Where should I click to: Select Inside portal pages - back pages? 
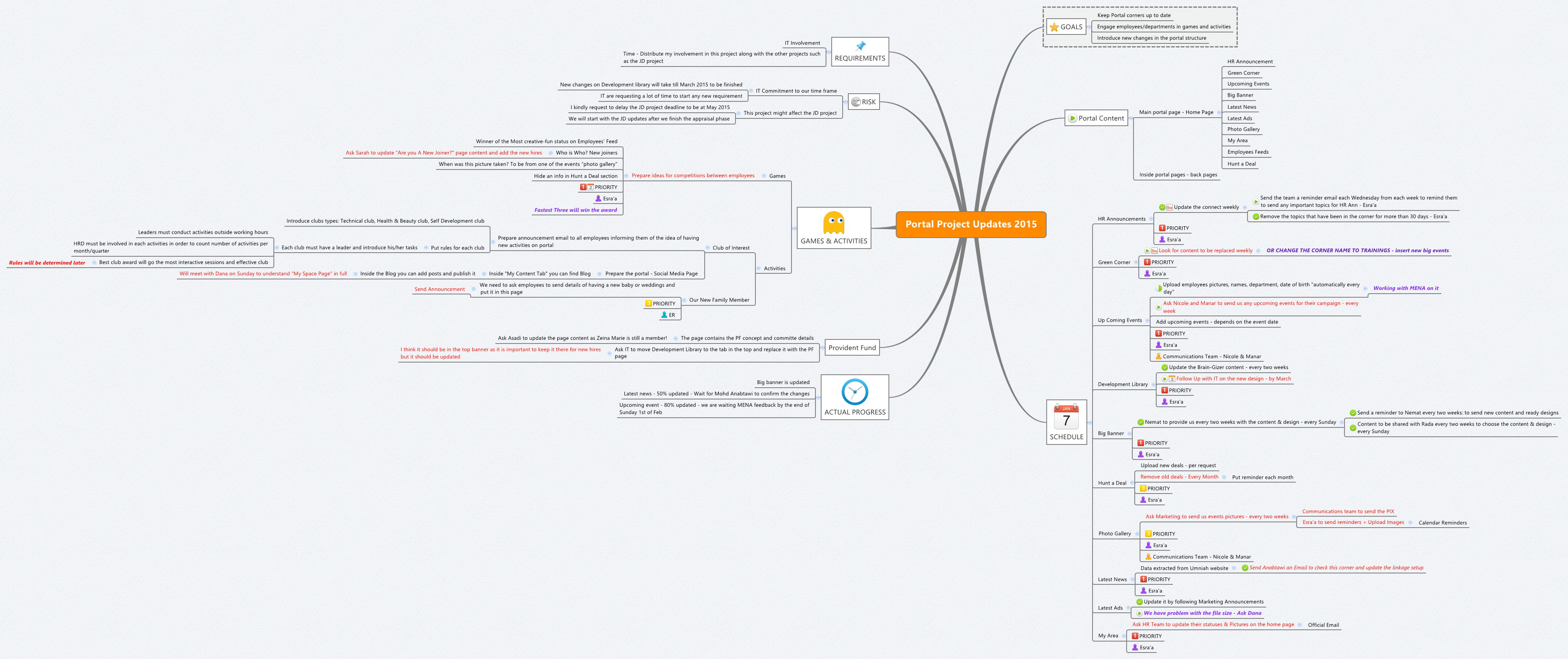[1179, 175]
